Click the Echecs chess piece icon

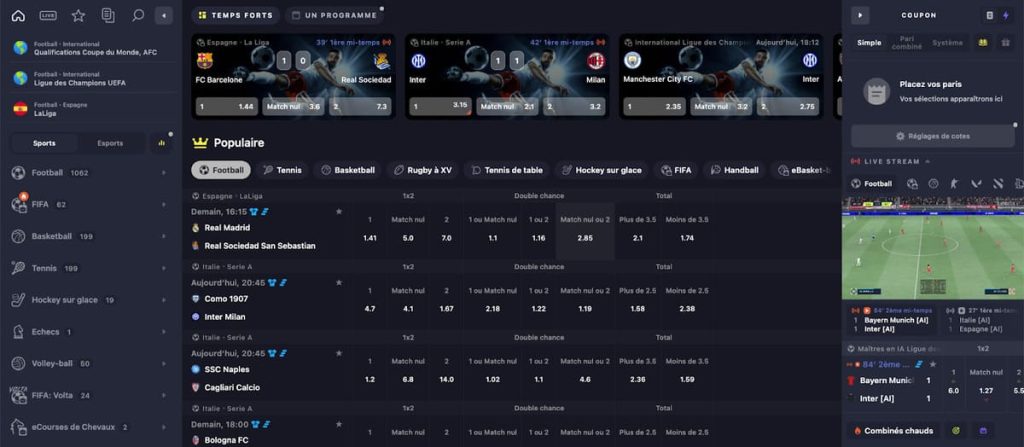coord(19,332)
